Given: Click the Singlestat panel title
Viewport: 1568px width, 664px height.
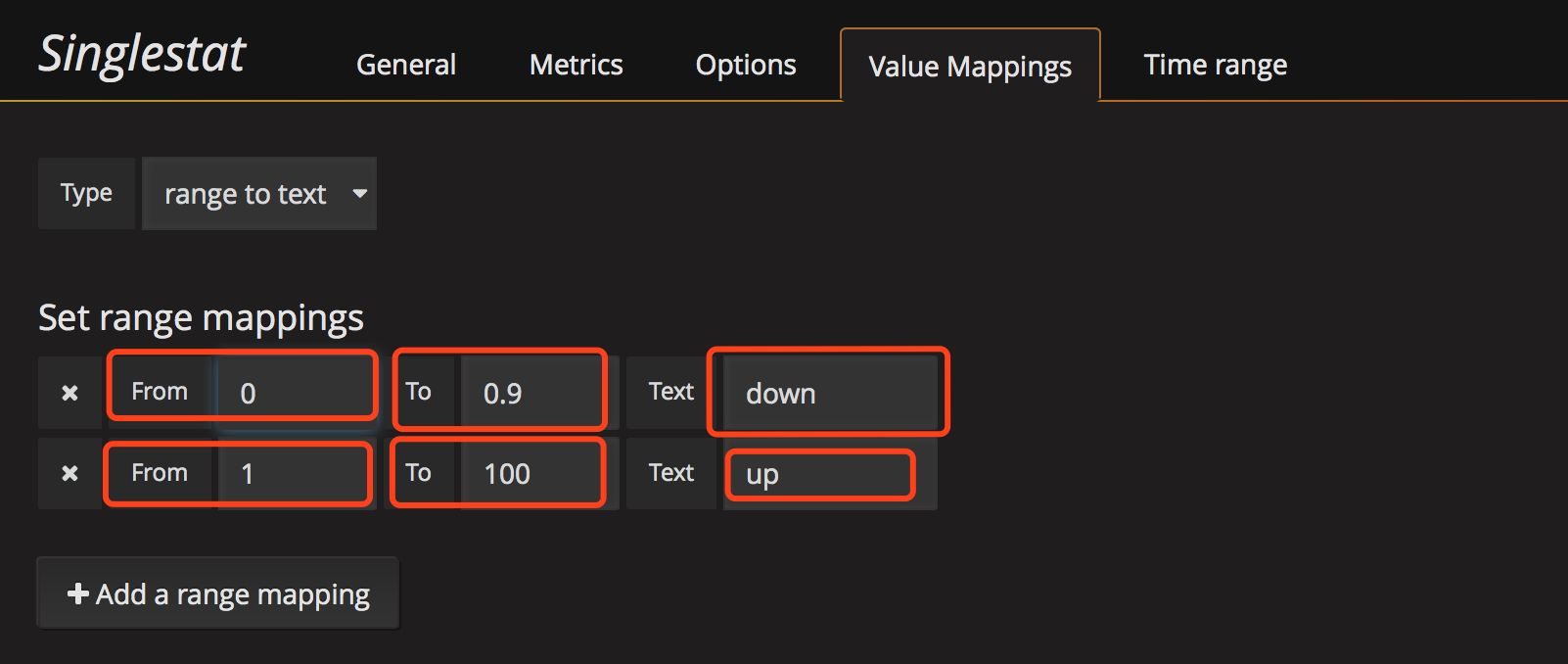Looking at the screenshot, I should [142, 54].
